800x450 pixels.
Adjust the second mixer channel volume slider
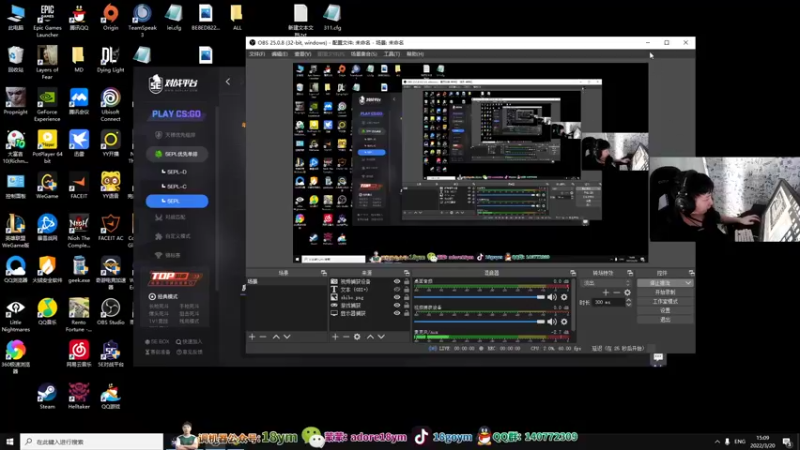480,321
